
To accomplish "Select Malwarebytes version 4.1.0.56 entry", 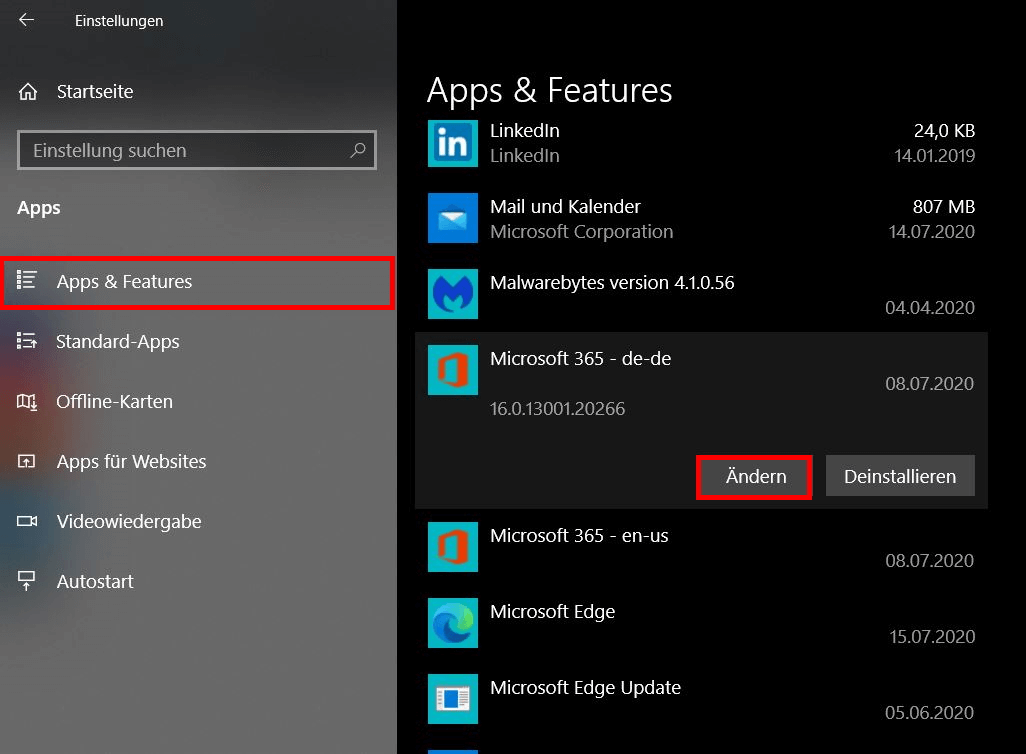I will pyautogui.click(x=701, y=295).
